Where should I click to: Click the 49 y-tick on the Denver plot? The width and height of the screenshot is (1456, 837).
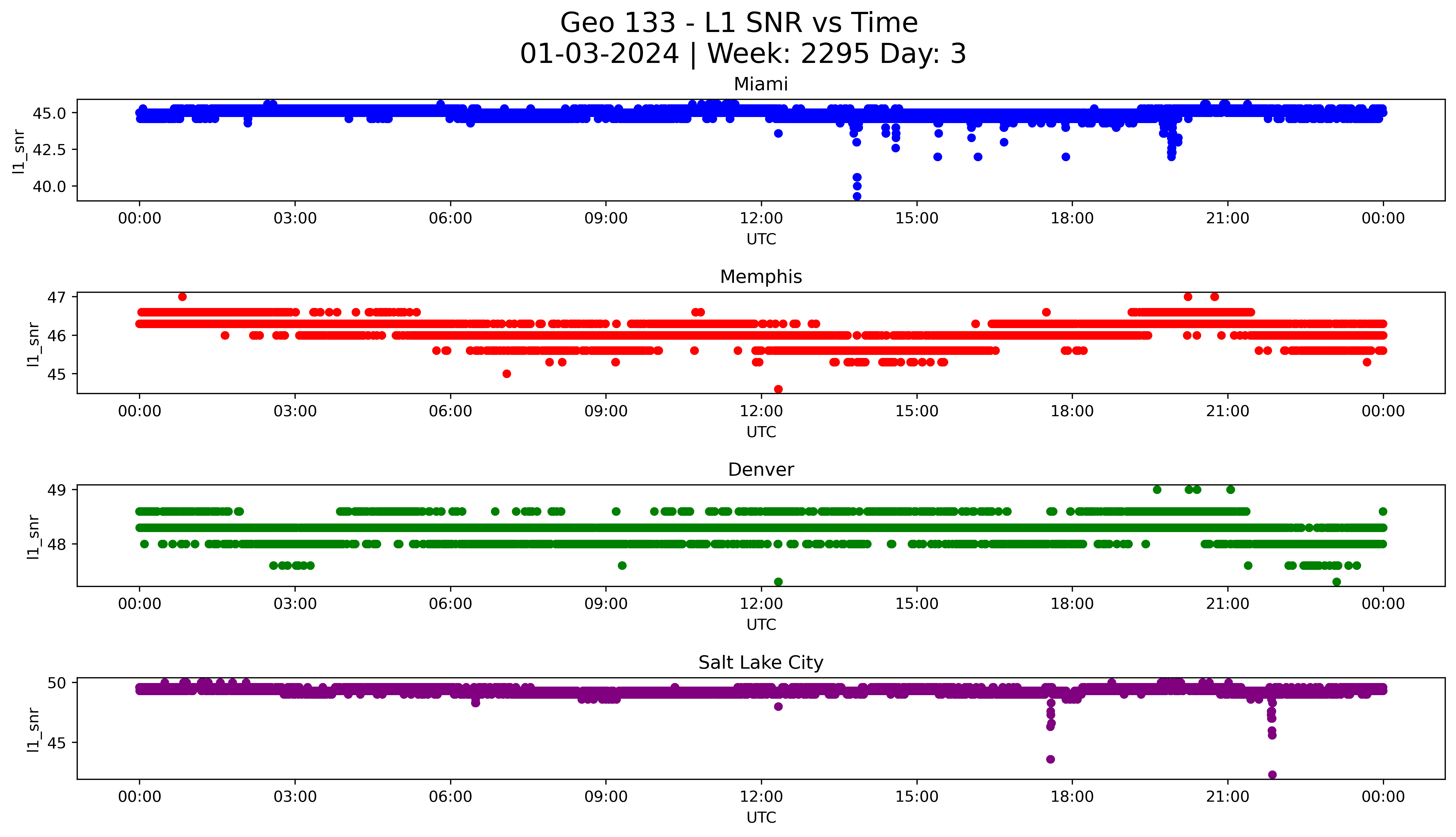click(x=57, y=490)
